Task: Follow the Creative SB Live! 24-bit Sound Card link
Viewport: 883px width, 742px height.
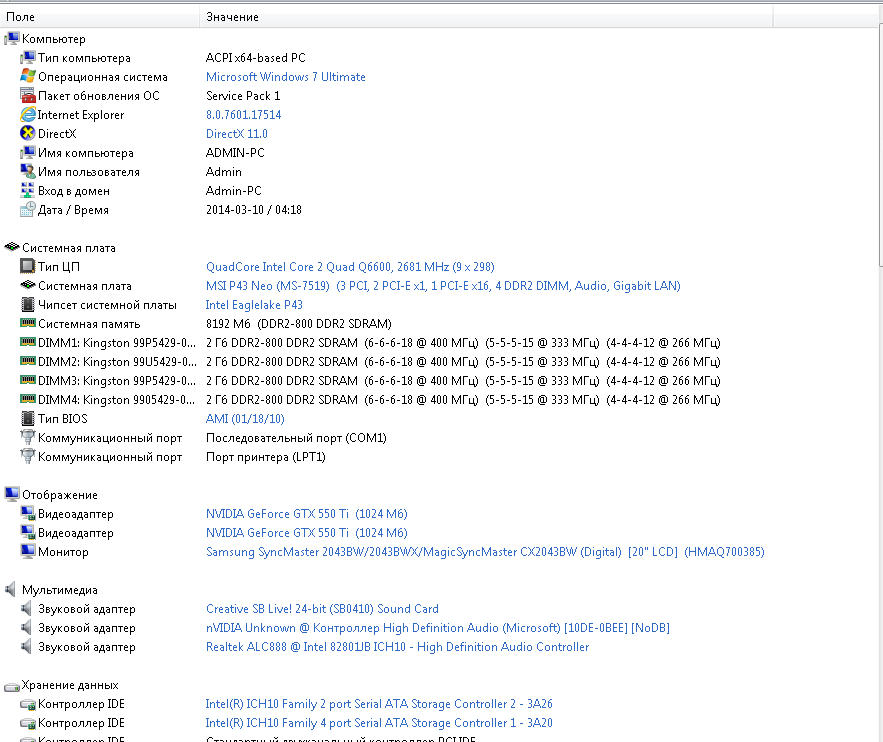Action: coord(322,609)
